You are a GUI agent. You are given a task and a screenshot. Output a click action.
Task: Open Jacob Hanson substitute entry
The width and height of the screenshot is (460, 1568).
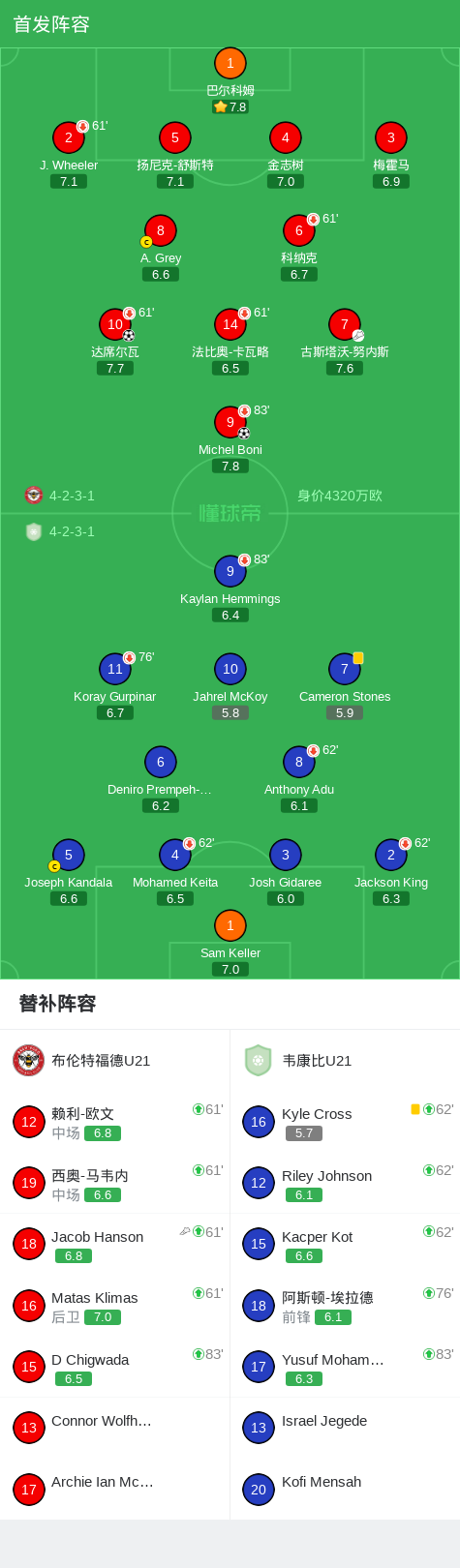(x=115, y=1245)
